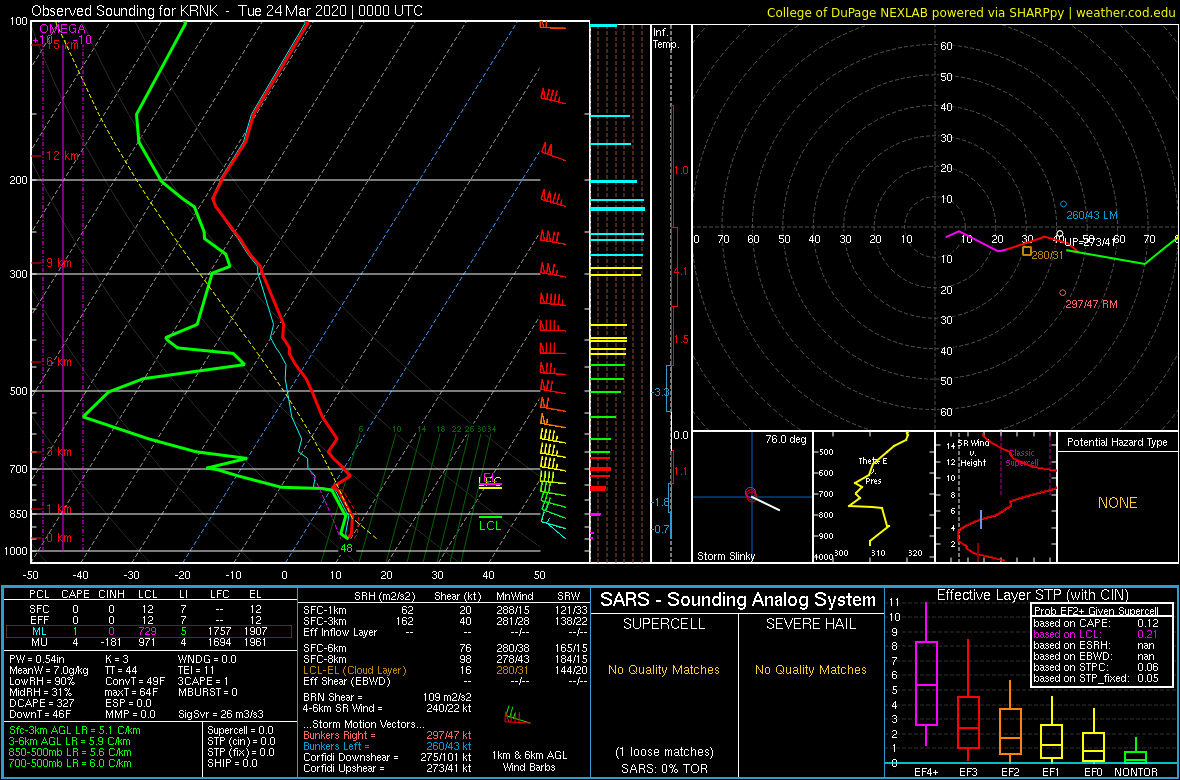Open the weather.cod.edu NEXLAB credit link

(972, 11)
